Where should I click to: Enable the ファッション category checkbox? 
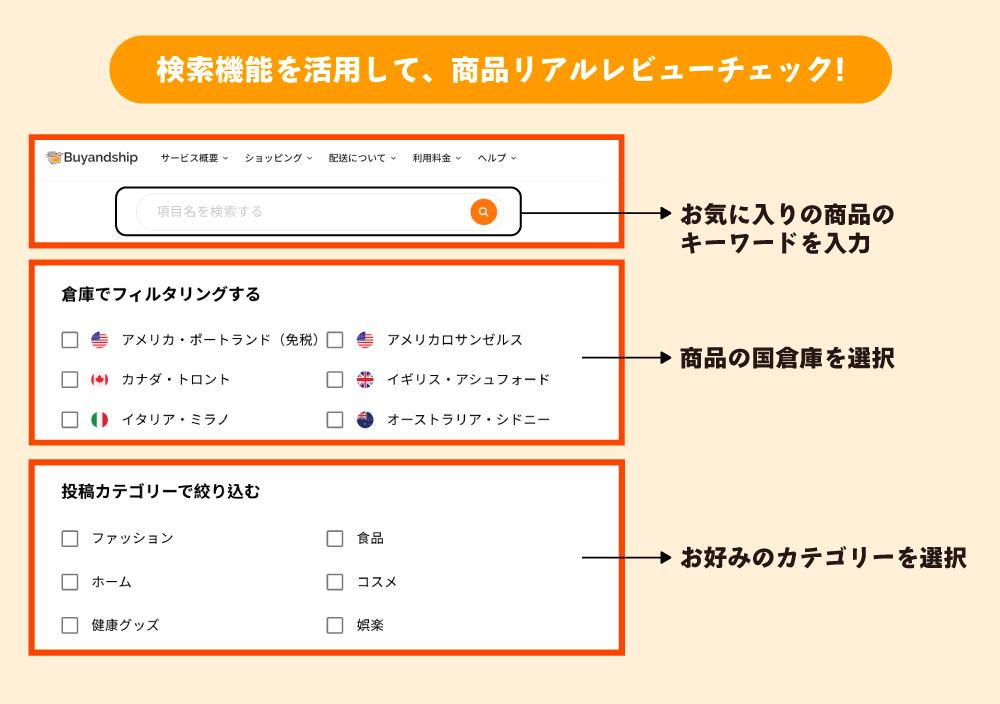[x=70, y=539]
